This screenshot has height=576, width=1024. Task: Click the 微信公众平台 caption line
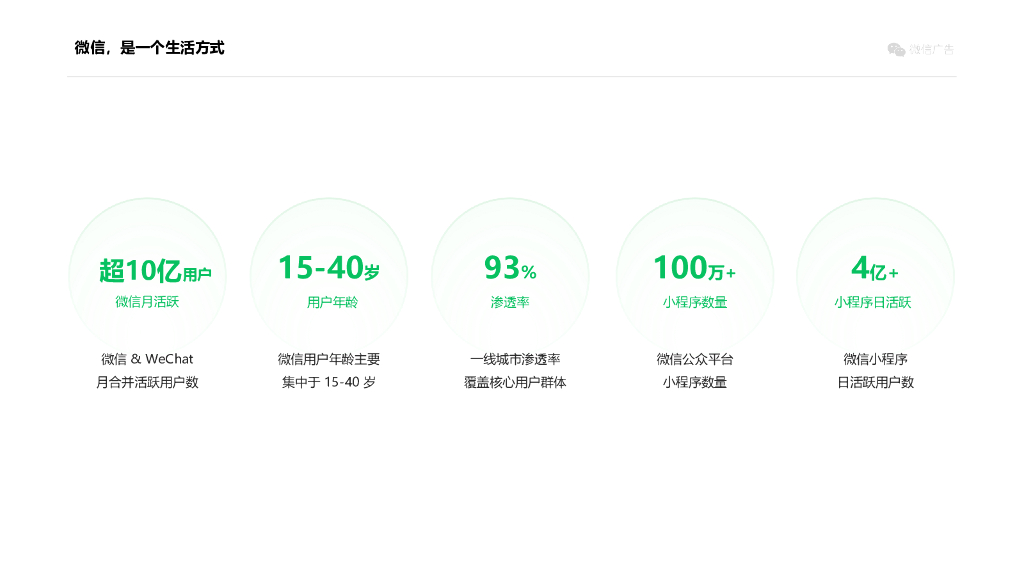[x=695, y=359]
